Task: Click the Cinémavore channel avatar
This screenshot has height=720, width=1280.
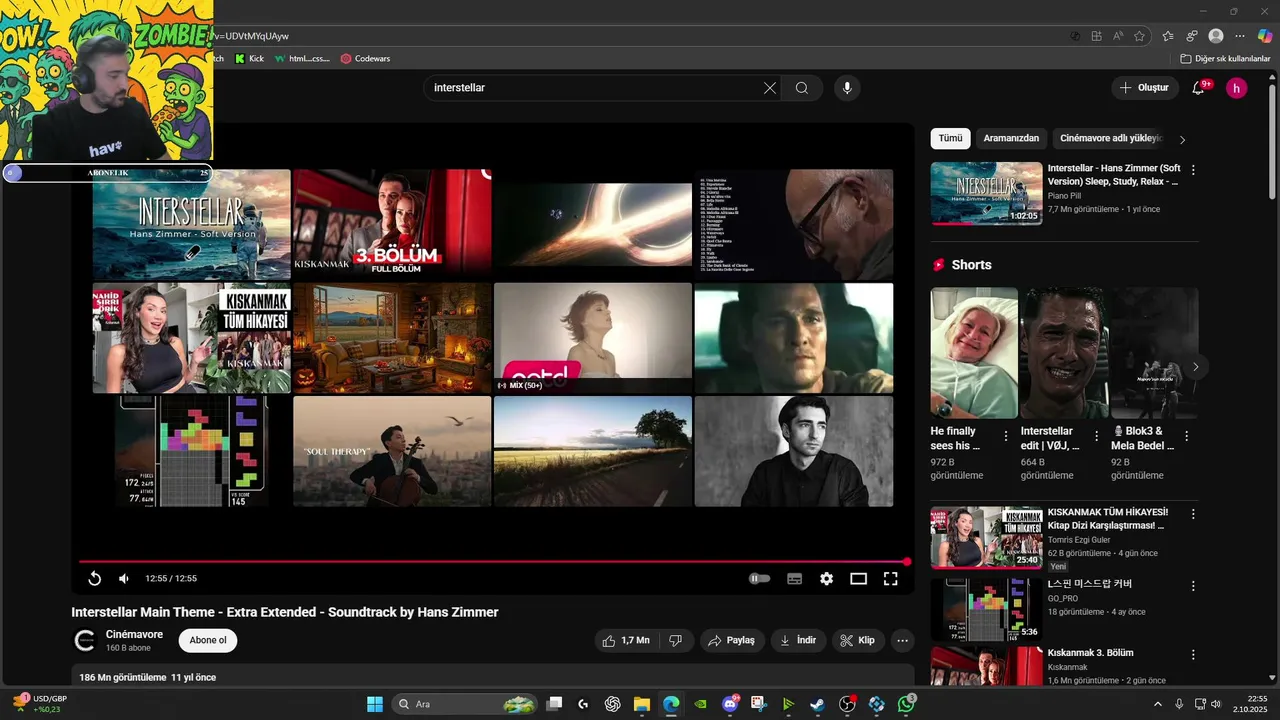Action: click(x=85, y=640)
